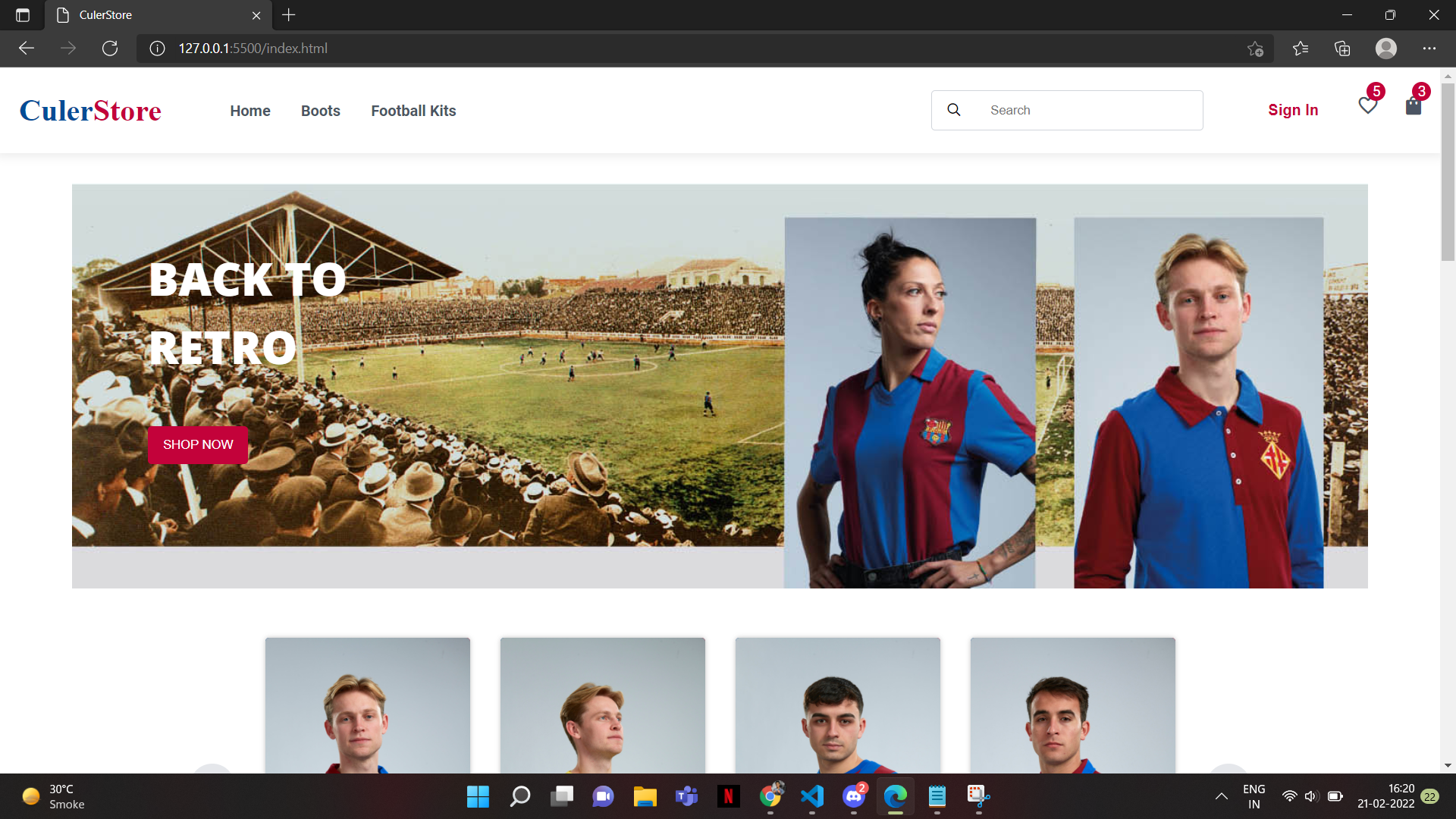Click the Sign In link
Image resolution: width=1456 pixels, height=819 pixels.
click(1293, 110)
